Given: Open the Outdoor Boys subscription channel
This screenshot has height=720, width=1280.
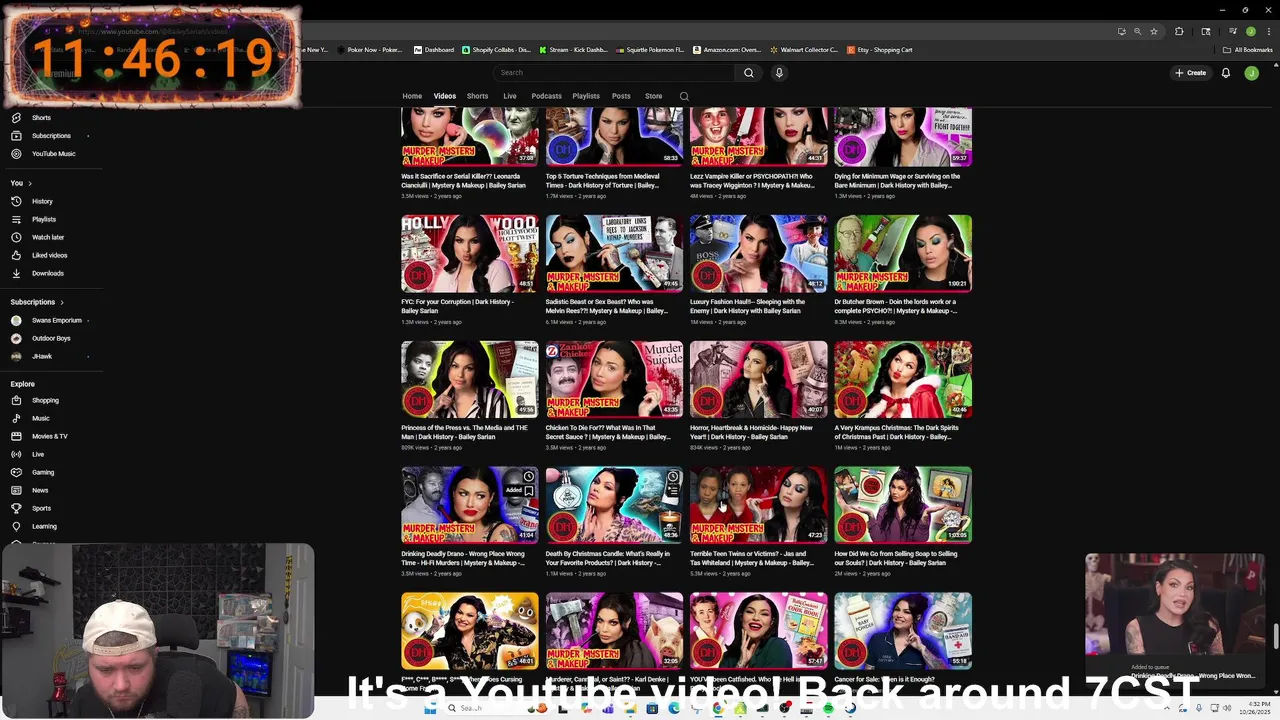Looking at the screenshot, I should (50, 338).
